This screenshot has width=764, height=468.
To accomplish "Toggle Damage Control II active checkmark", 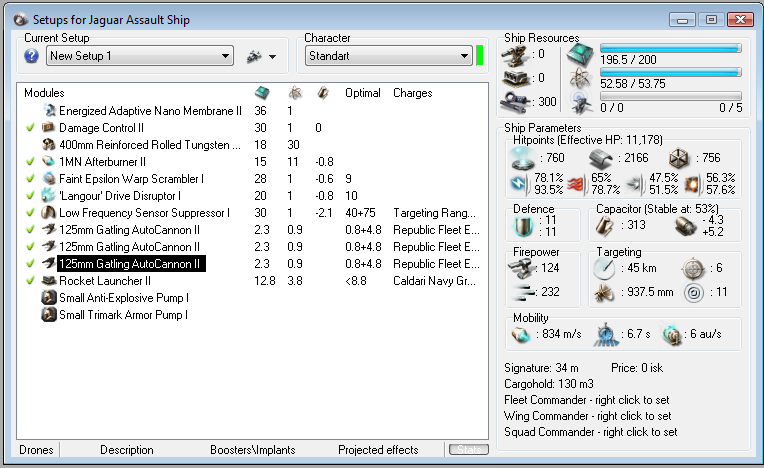I will point(30,128).
